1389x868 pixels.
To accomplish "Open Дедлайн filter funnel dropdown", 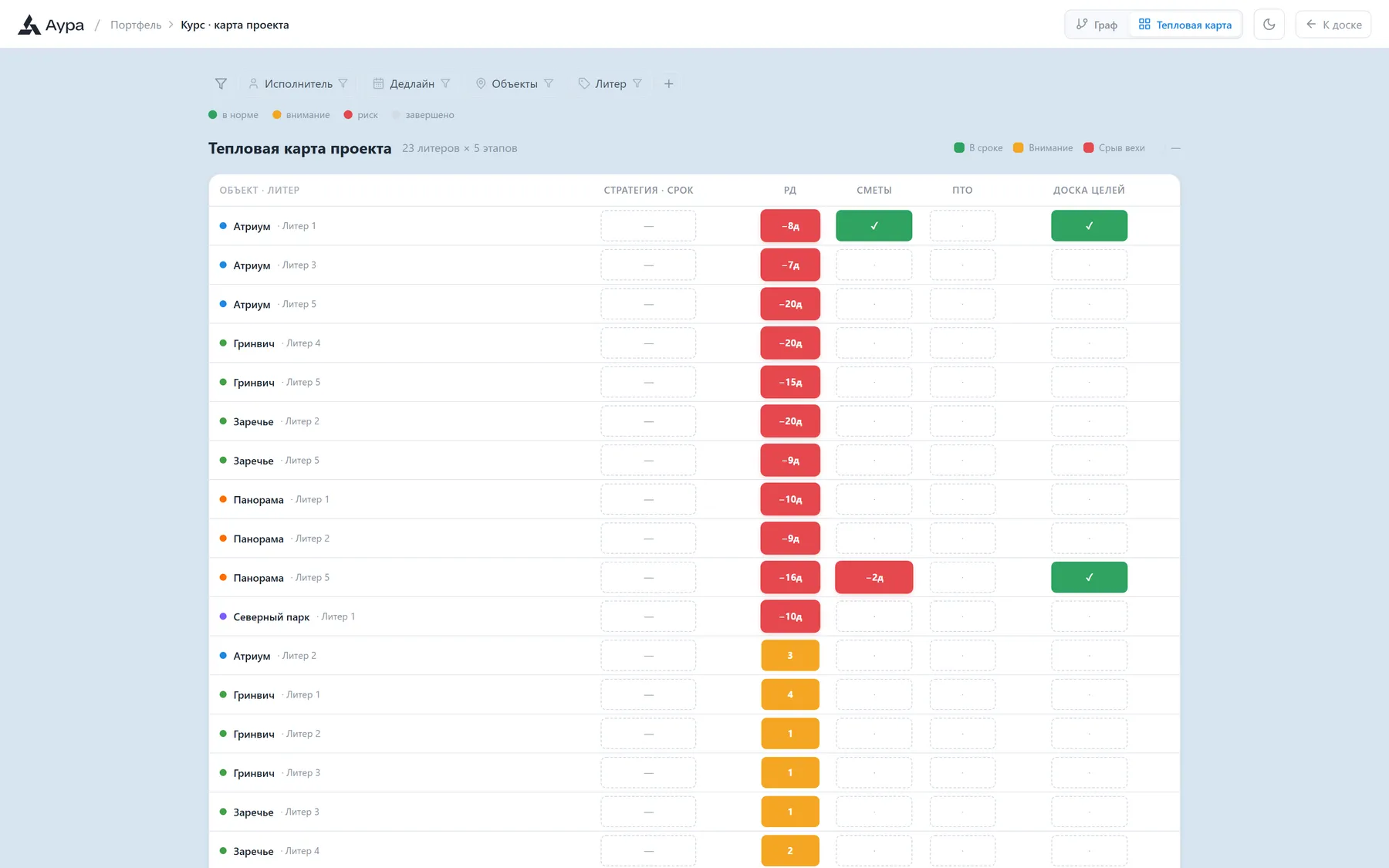I will point(445,83).
